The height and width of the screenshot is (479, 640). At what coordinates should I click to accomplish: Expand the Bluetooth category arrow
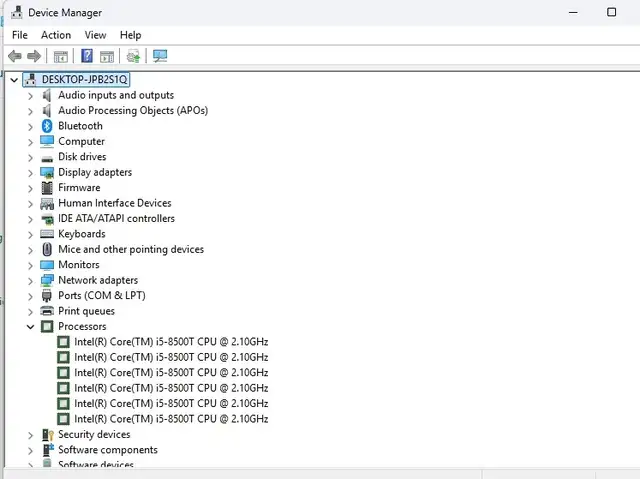(30, 127)
